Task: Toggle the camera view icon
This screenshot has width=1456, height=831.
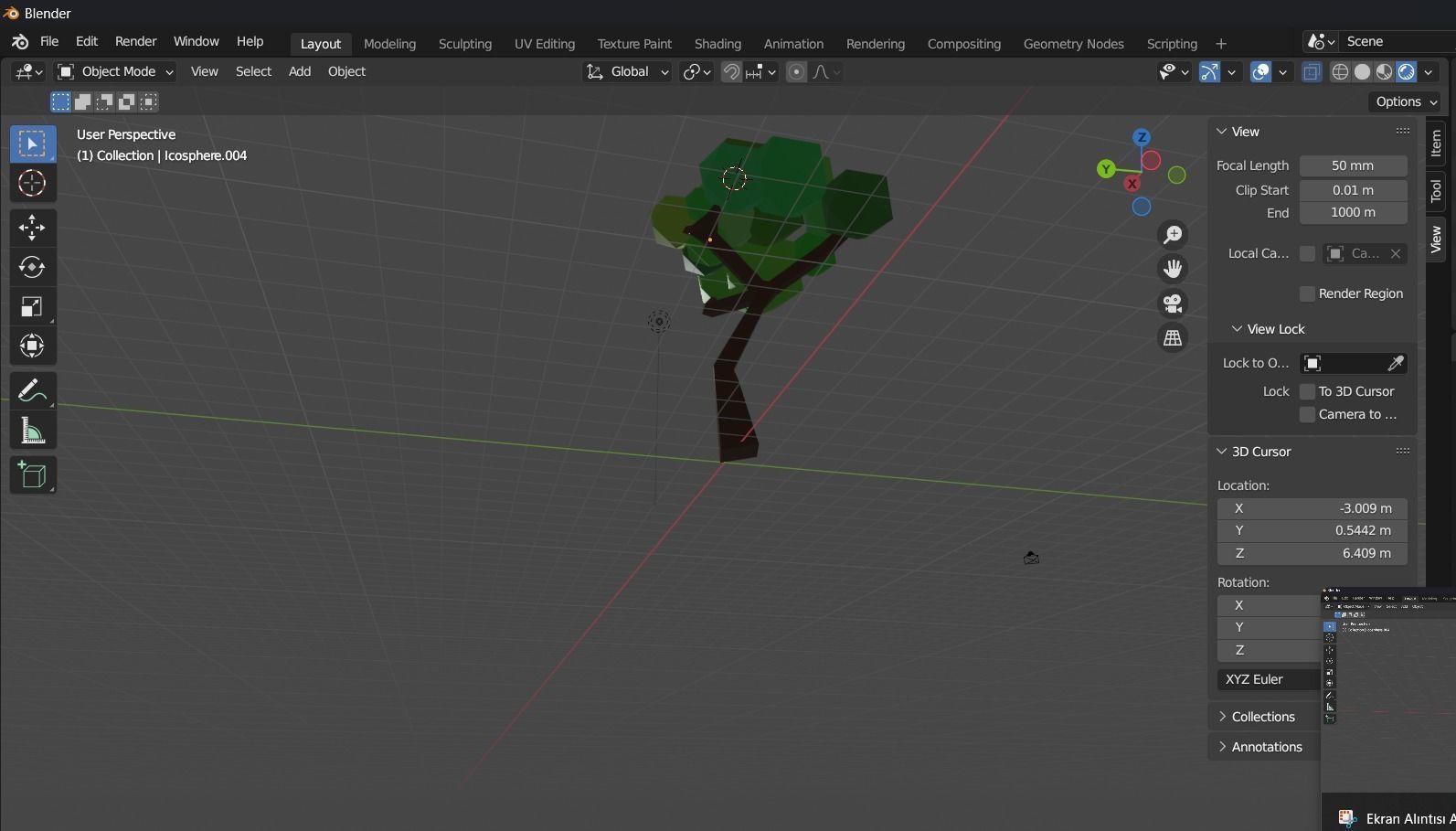Action: tap(1173, 304)
